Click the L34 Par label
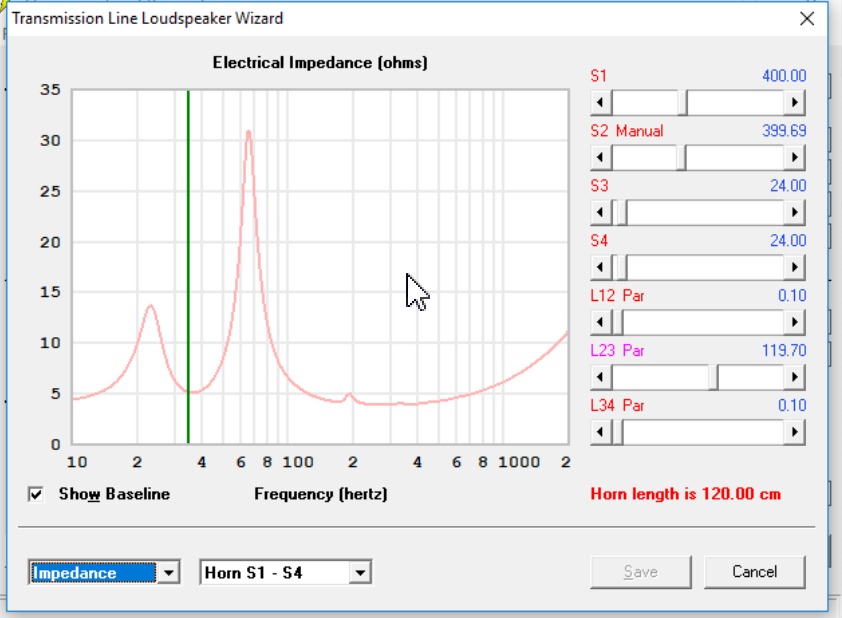This screenshot has height=618, width=842. point(617,405)
